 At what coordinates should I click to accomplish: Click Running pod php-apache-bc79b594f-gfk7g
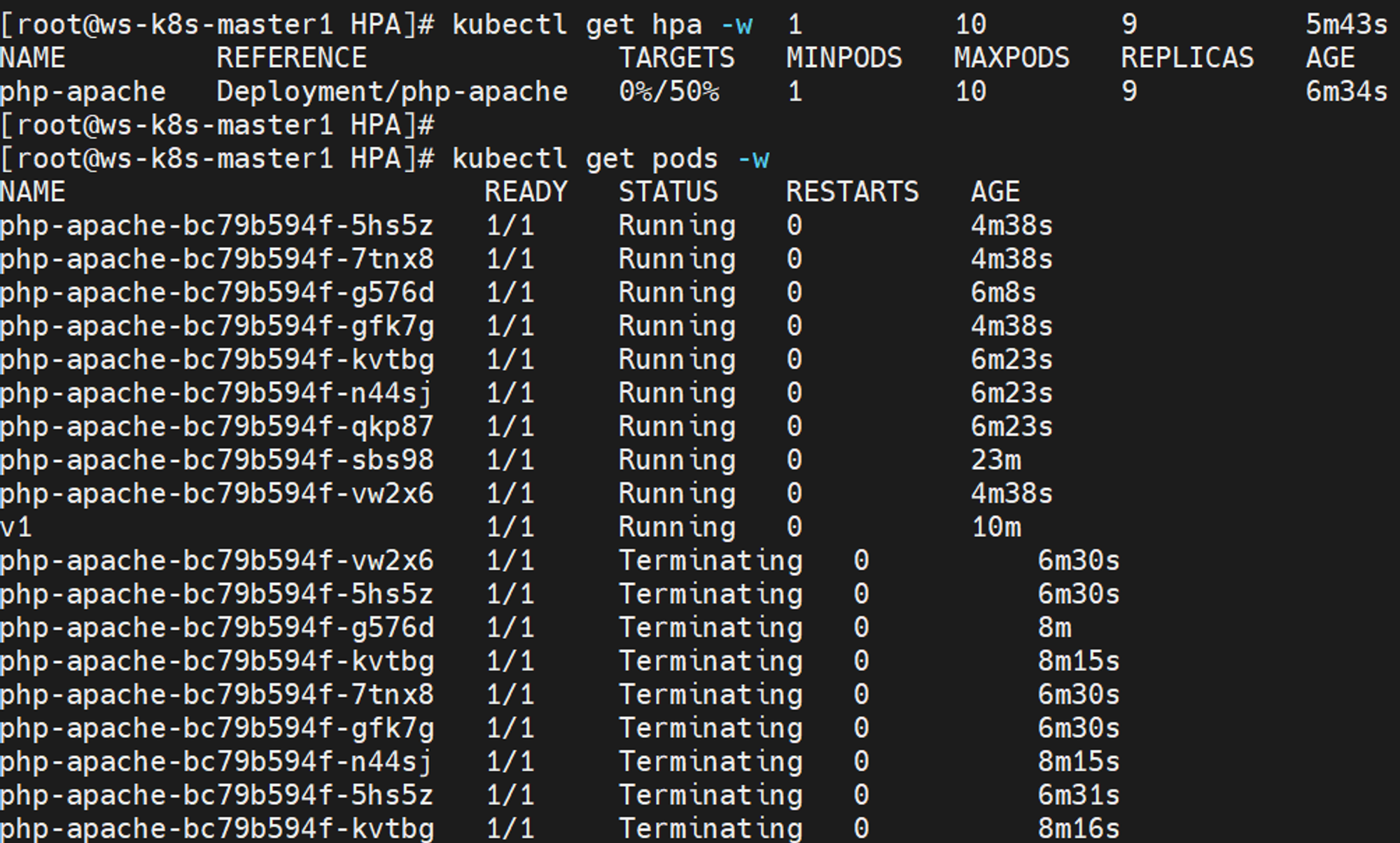[216, 326]
